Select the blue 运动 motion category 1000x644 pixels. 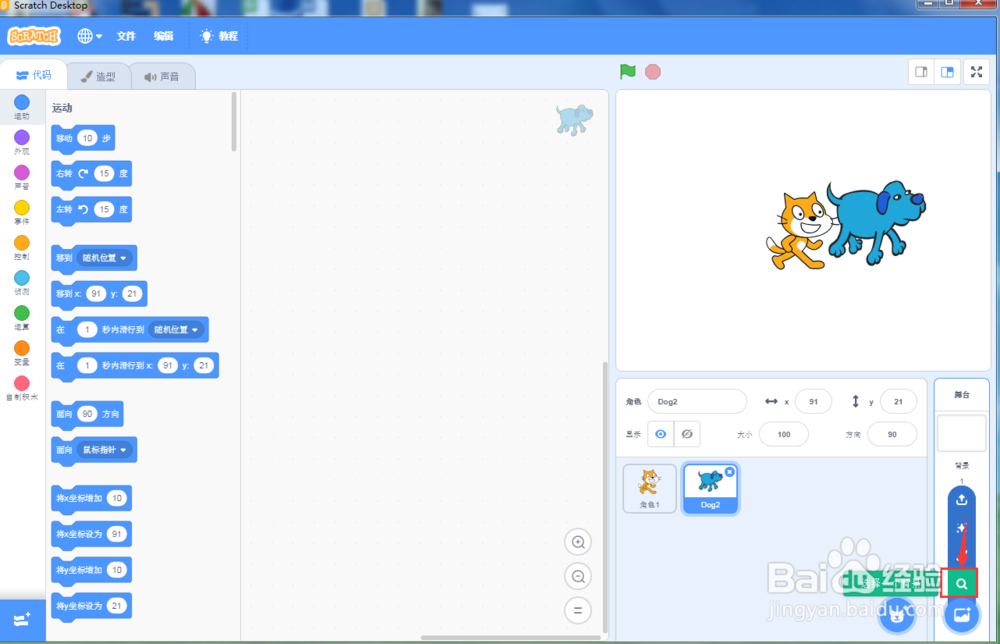(22, 107)
